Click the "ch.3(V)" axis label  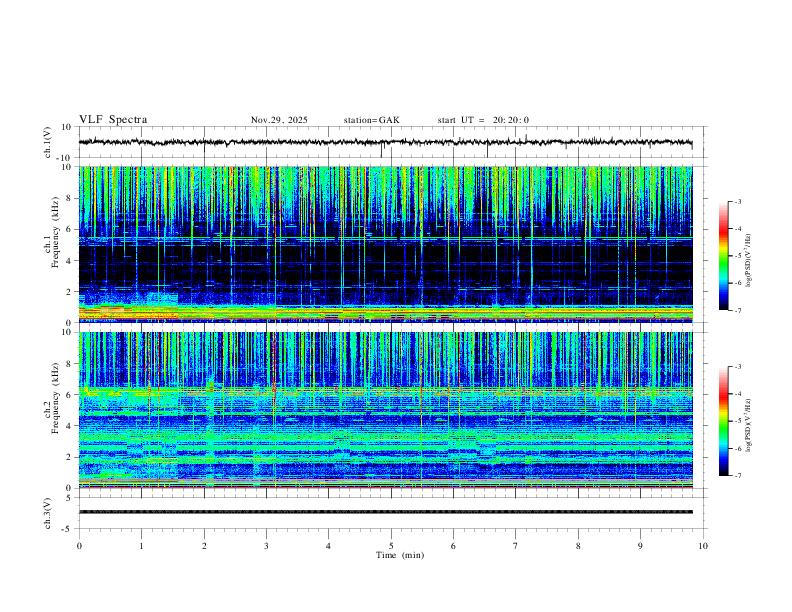48,513
